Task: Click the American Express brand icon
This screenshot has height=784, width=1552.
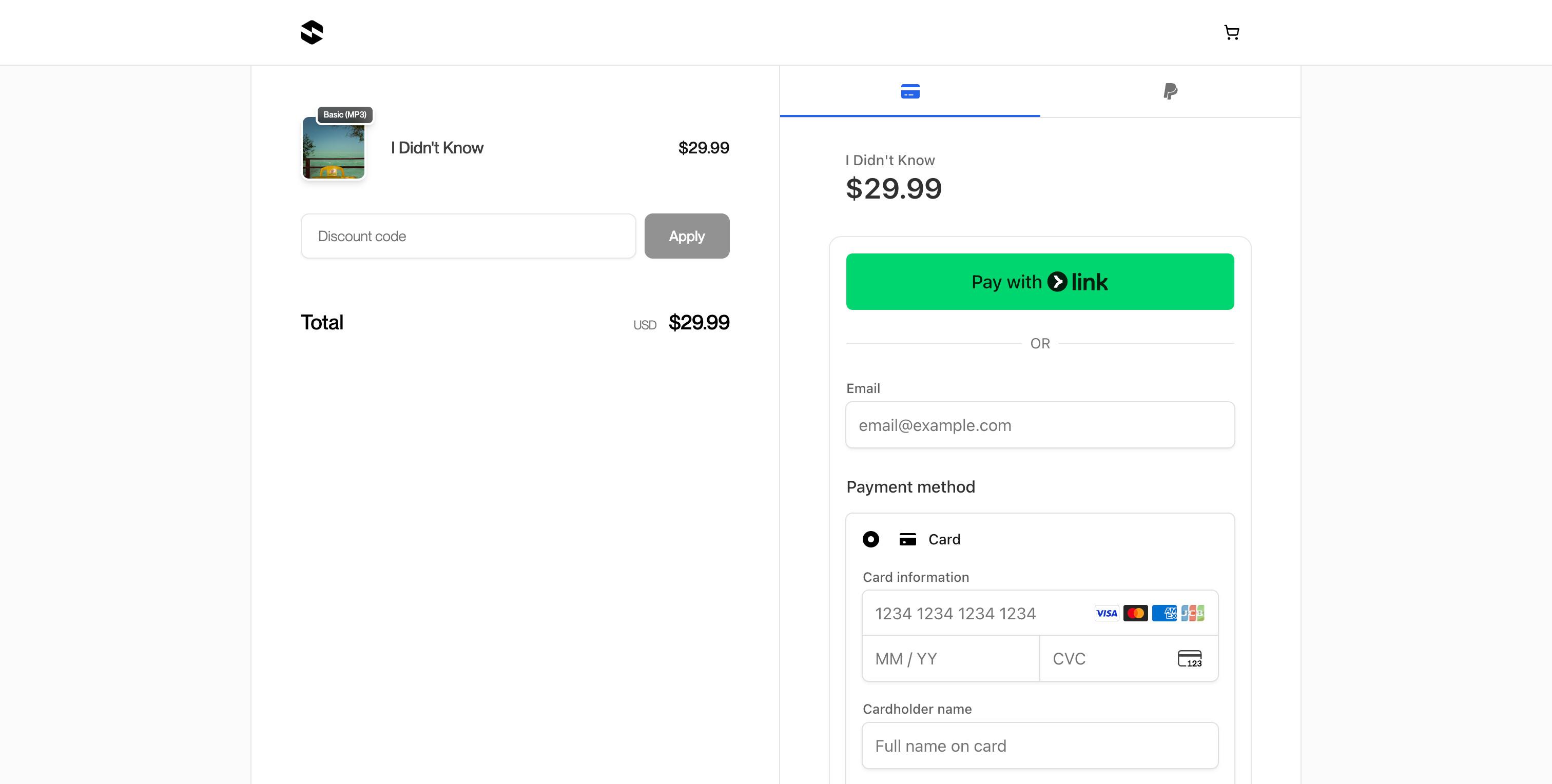Action: coord(1164,613)
